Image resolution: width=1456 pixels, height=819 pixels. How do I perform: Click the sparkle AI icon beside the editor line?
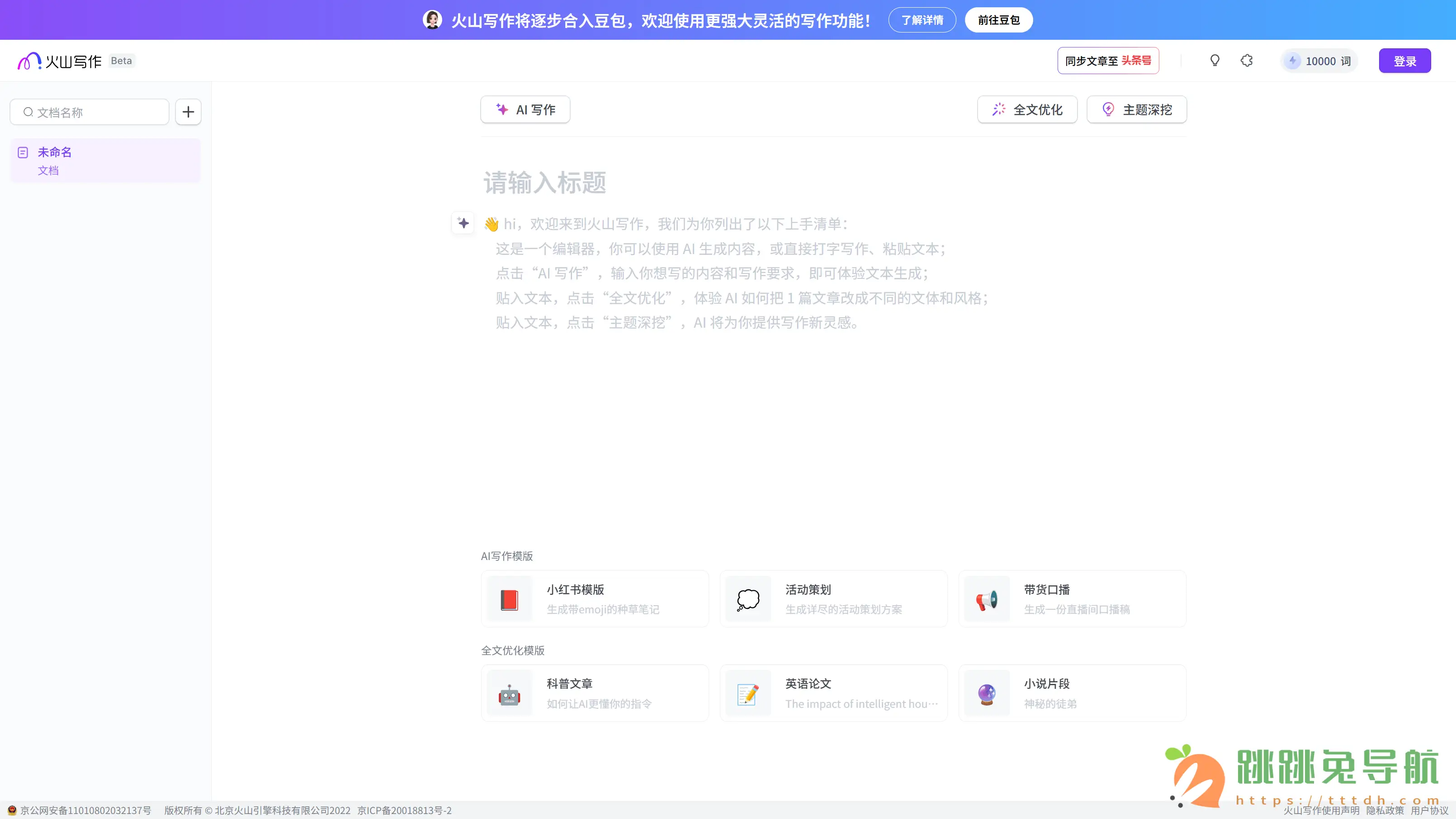(x=463, y=223)
